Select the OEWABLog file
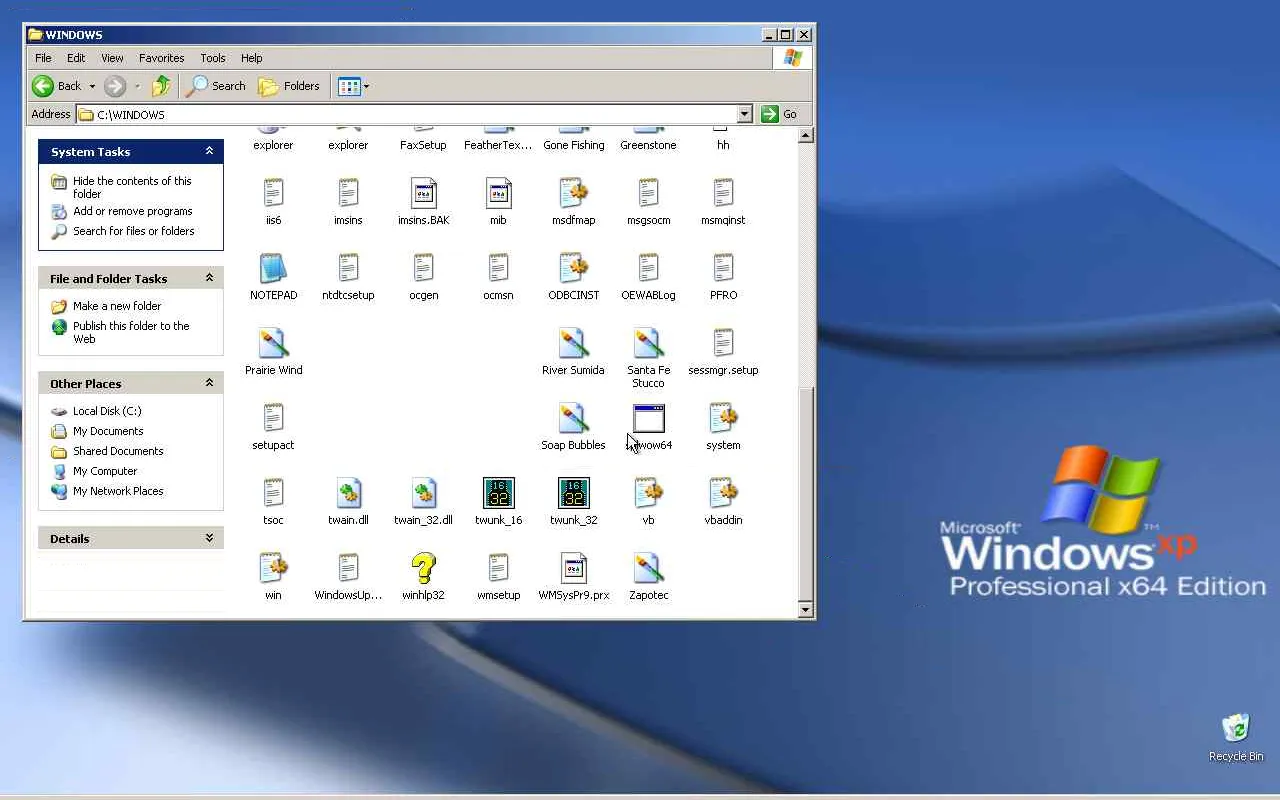This screenshot has width=1280, height=800. pyautogui.click(x=648, y=268)
